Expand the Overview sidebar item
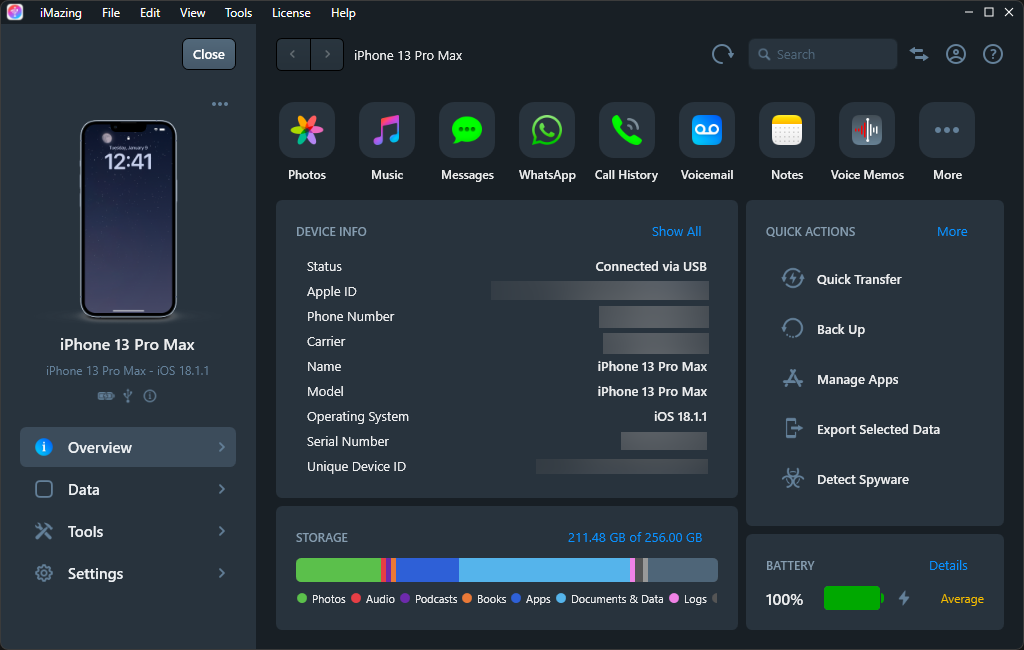Screen dimensions: 1024x650 coord(128,447)
